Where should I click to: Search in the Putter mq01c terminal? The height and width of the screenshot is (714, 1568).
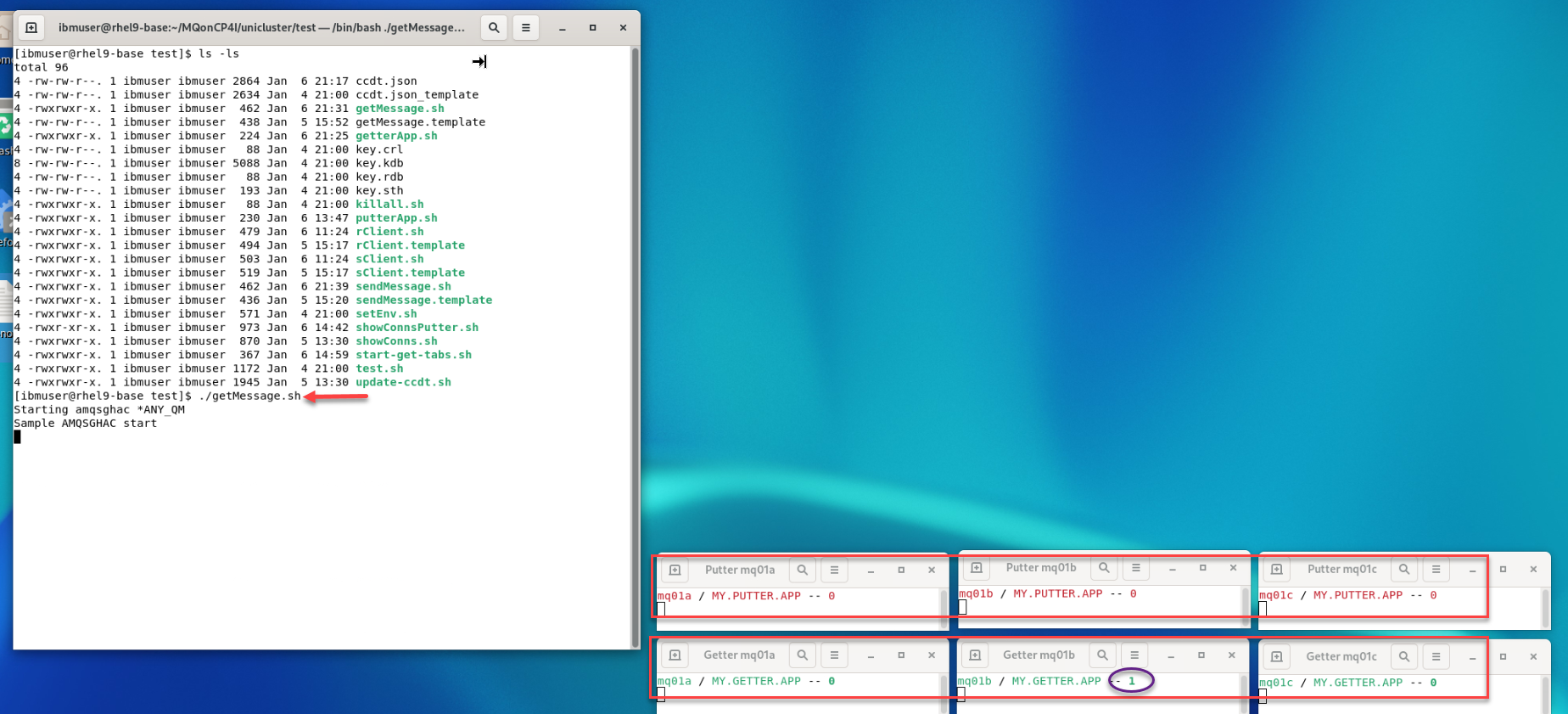tap(1404, 570)
